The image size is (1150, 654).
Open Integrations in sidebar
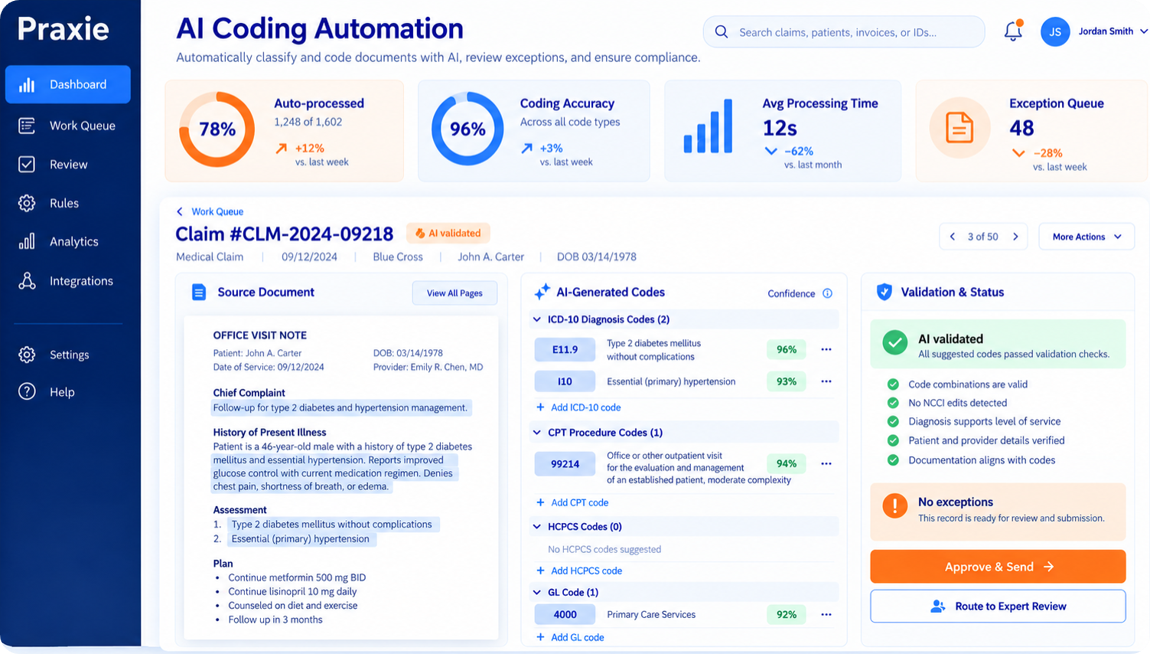pos(67,281)
